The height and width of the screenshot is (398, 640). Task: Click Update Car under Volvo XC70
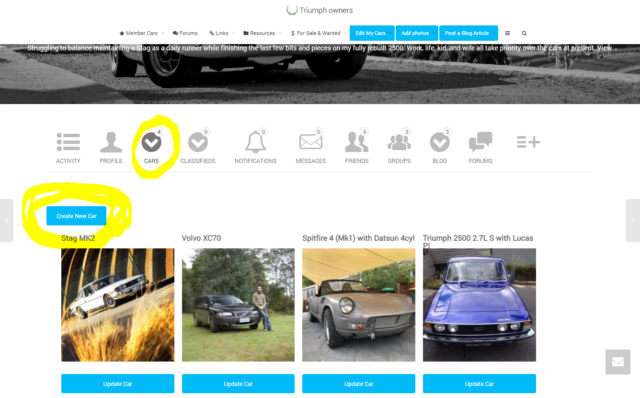click(x=238, y=384)
